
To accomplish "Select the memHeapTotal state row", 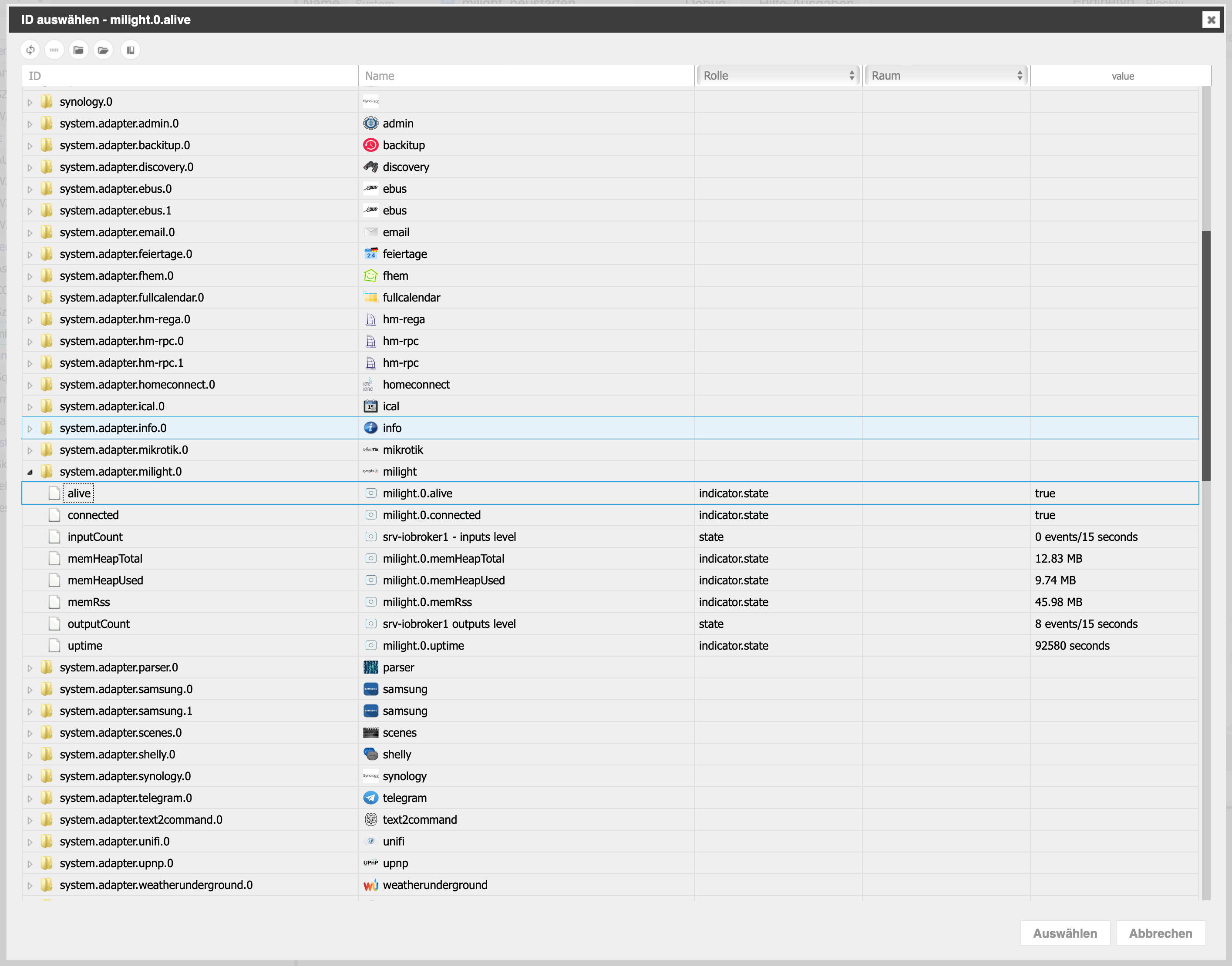I will click(610, 559).
